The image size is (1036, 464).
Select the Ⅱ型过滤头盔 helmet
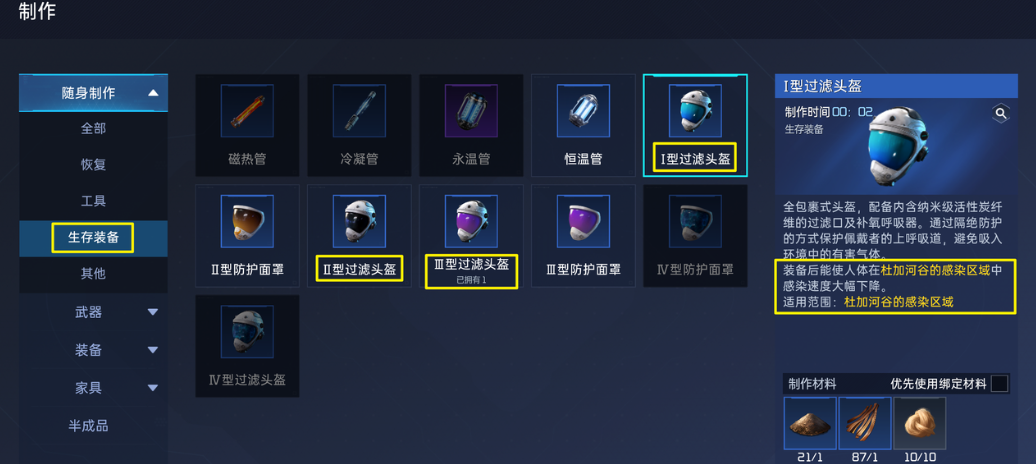(359, 235)
